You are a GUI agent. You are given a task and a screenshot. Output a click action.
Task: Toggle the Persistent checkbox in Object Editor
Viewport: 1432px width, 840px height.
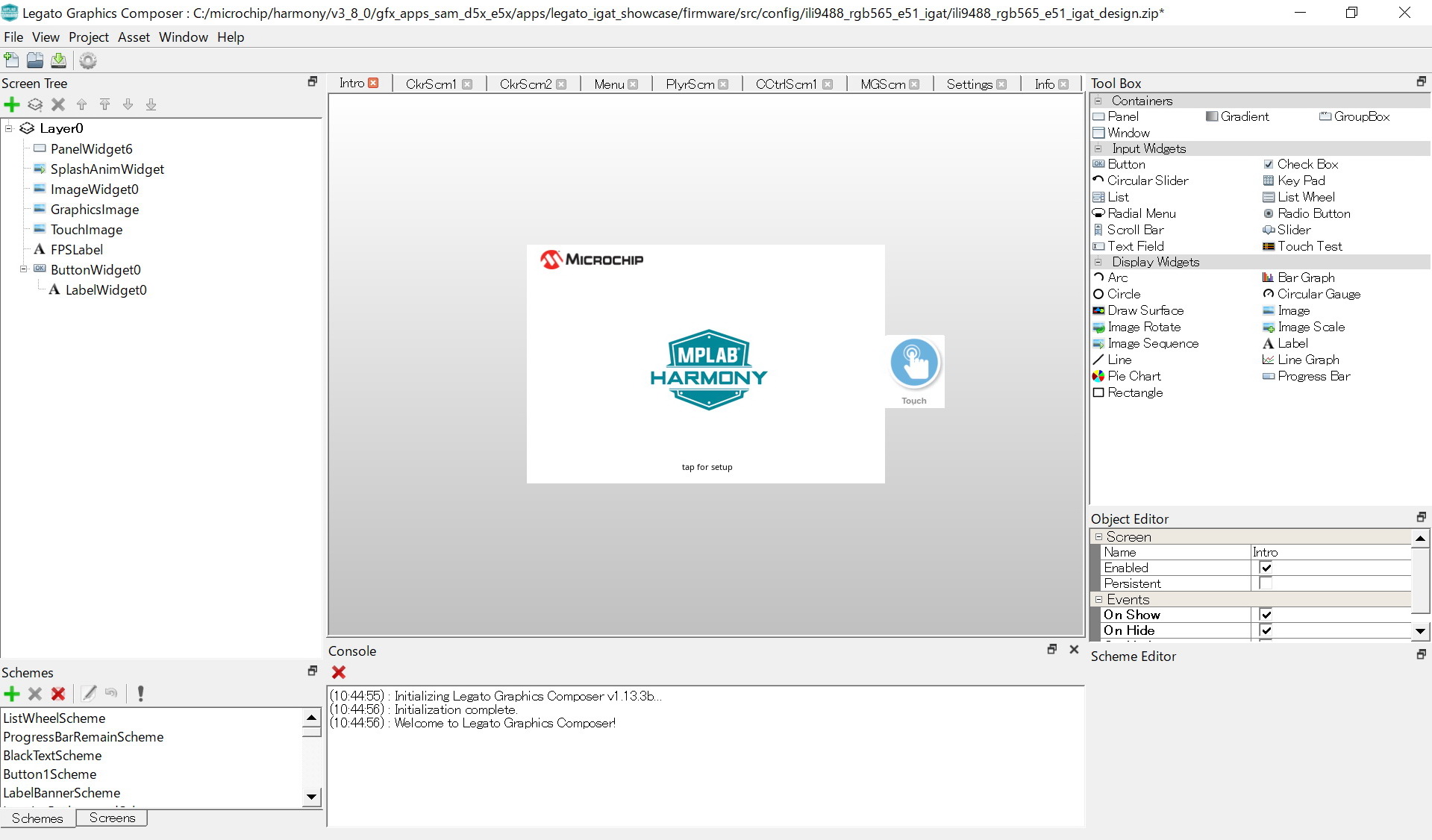point(1266,583)
